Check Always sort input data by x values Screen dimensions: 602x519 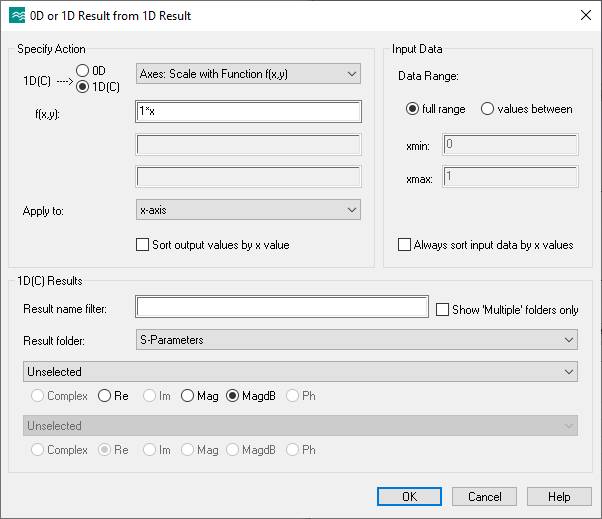404,245
